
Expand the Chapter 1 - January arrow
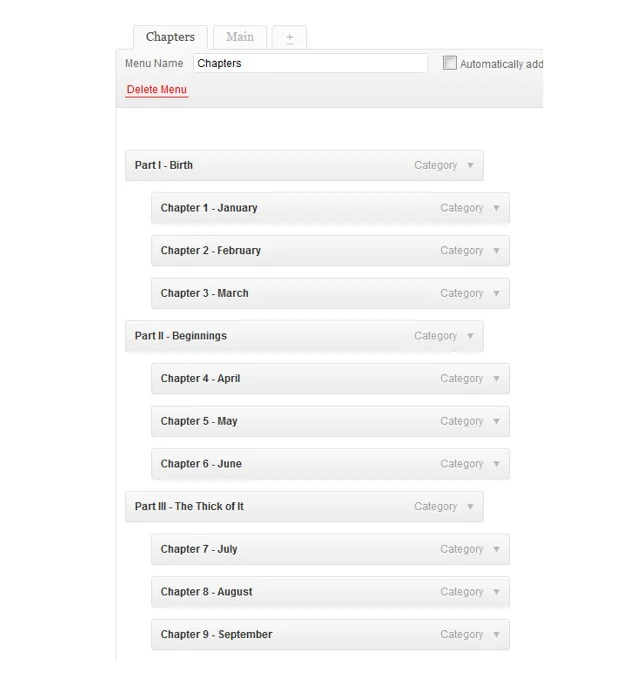[x=496, y=208]
